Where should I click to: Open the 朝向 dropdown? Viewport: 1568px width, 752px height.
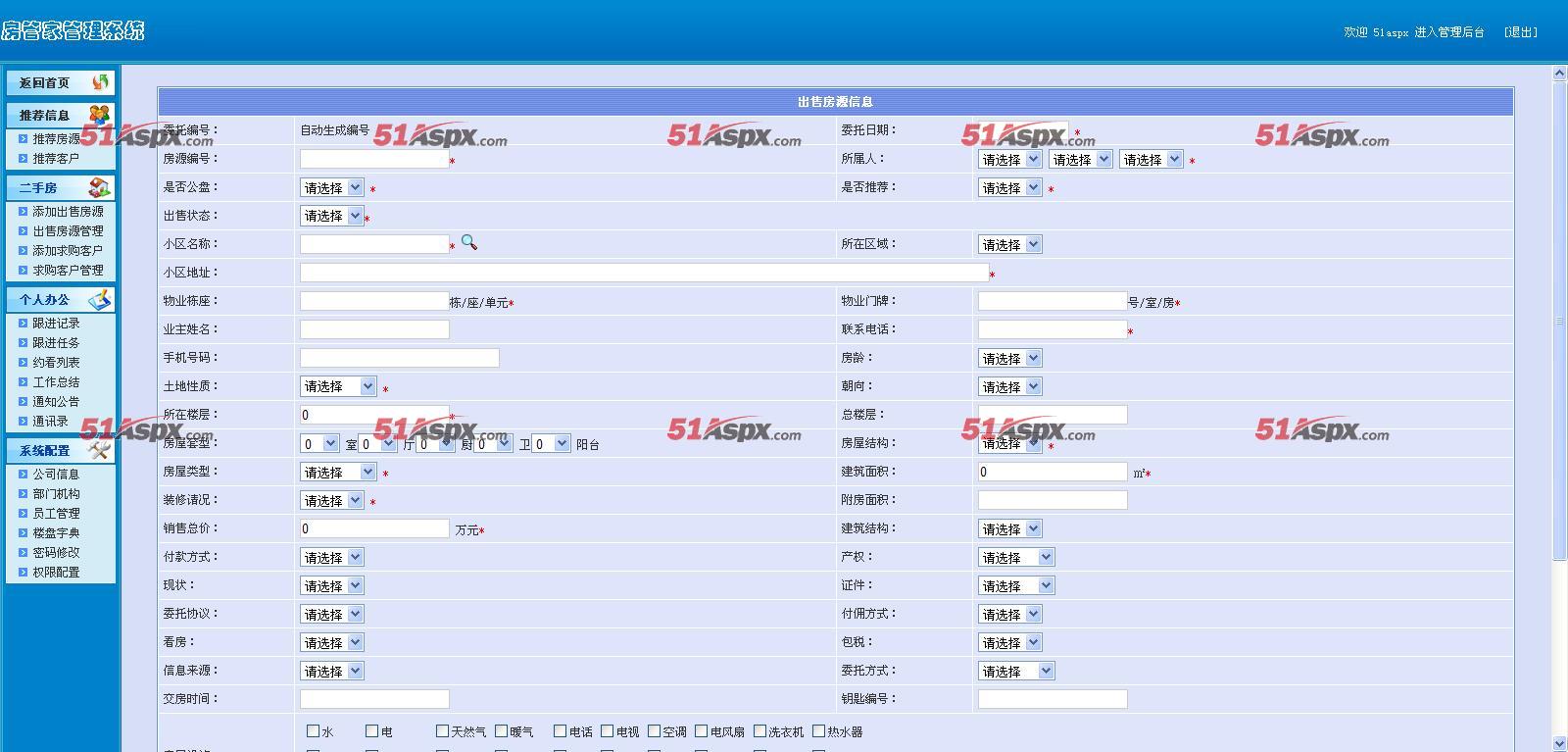[x=1010, y=386]
